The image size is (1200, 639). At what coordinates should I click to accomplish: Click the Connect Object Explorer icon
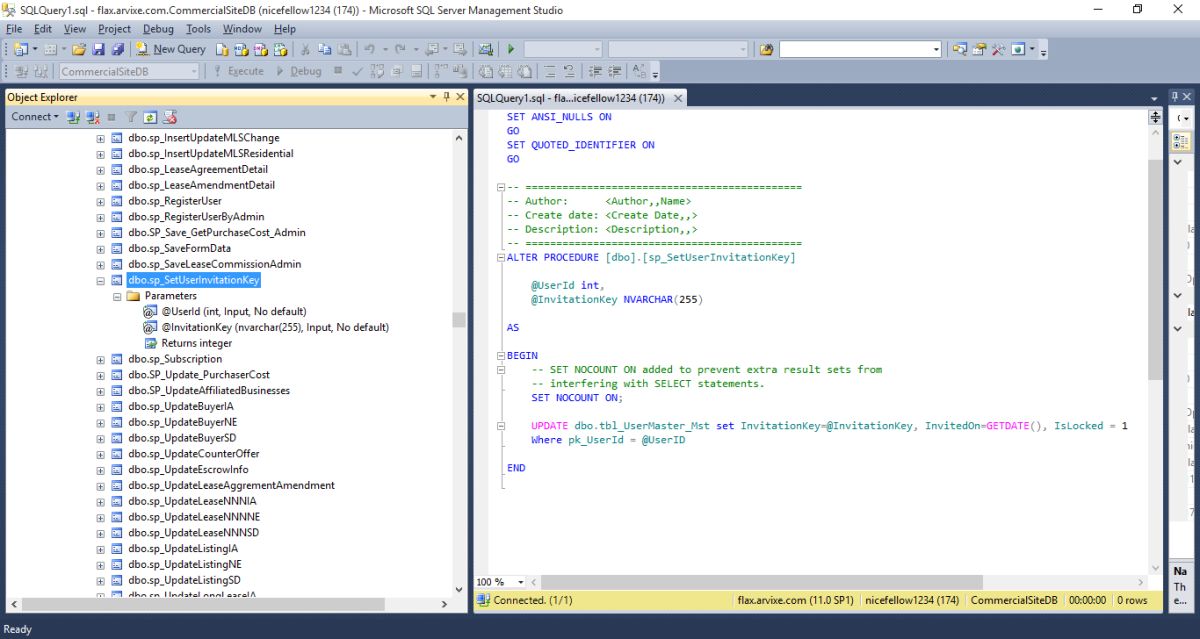coord(73,117)
